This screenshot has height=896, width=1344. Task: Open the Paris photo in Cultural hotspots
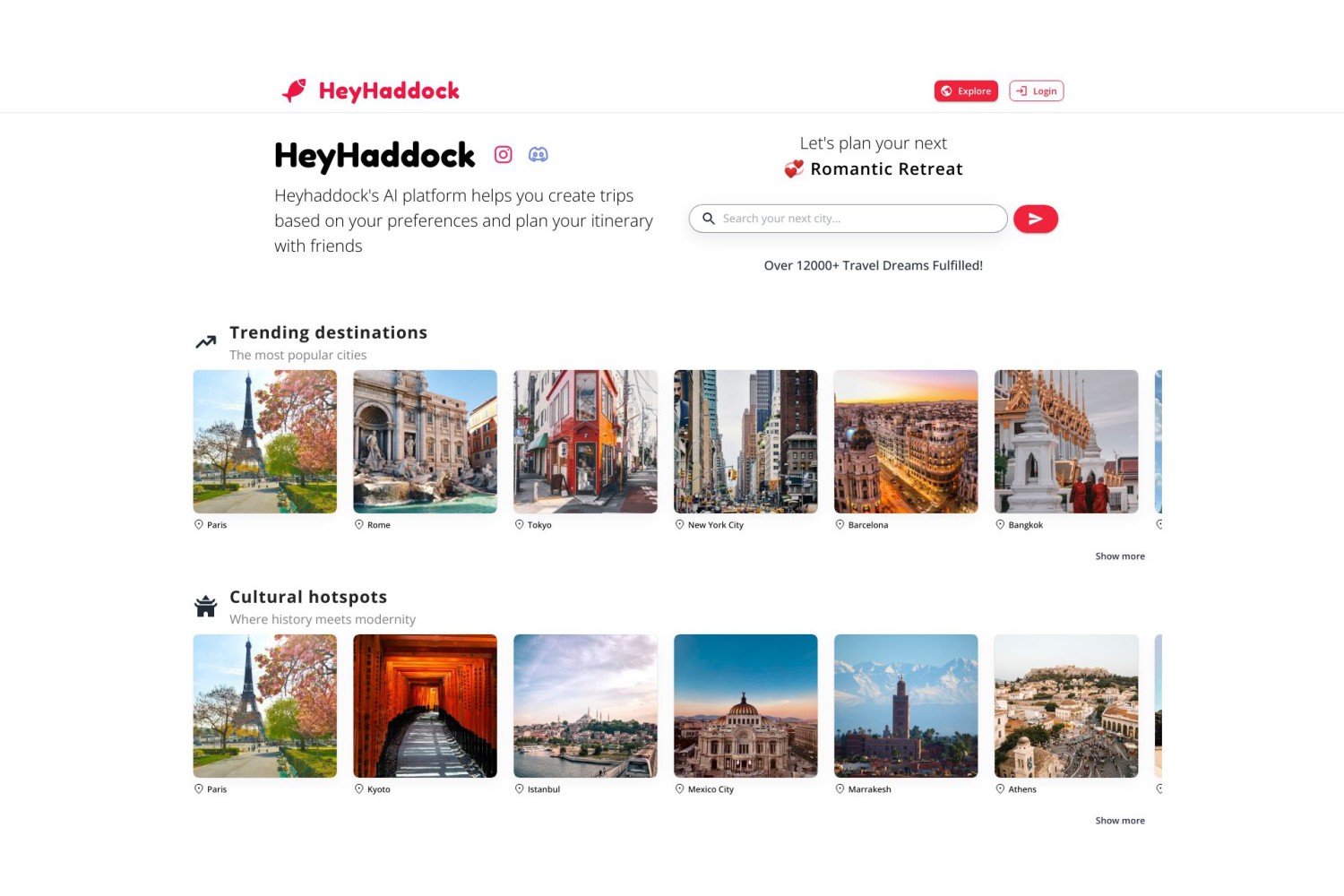point(265,706)
